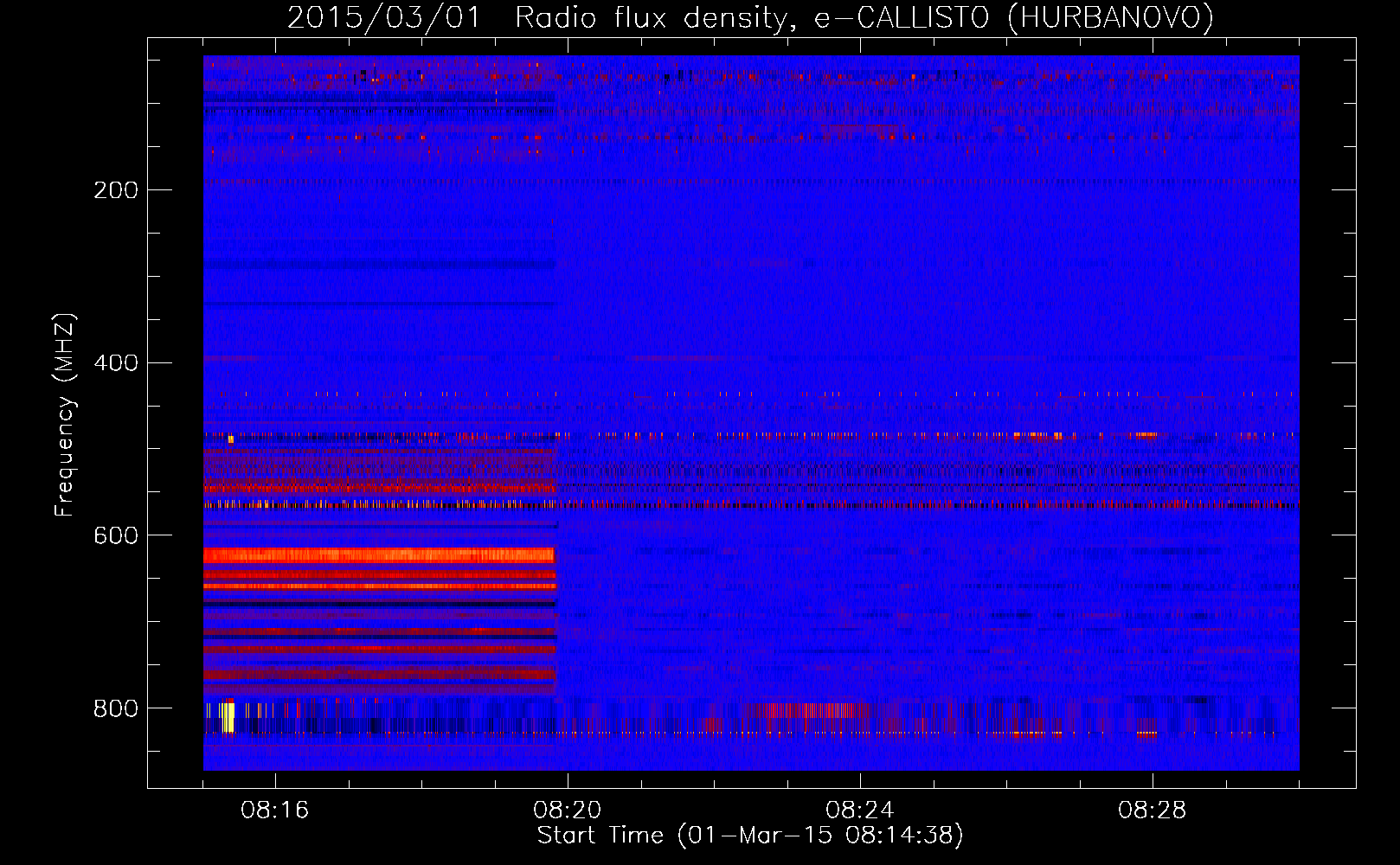1400x865 pixels.
Task: Click the plot title mentioning e-CALLISTO (HURBANOVO)
Action: 750,17
